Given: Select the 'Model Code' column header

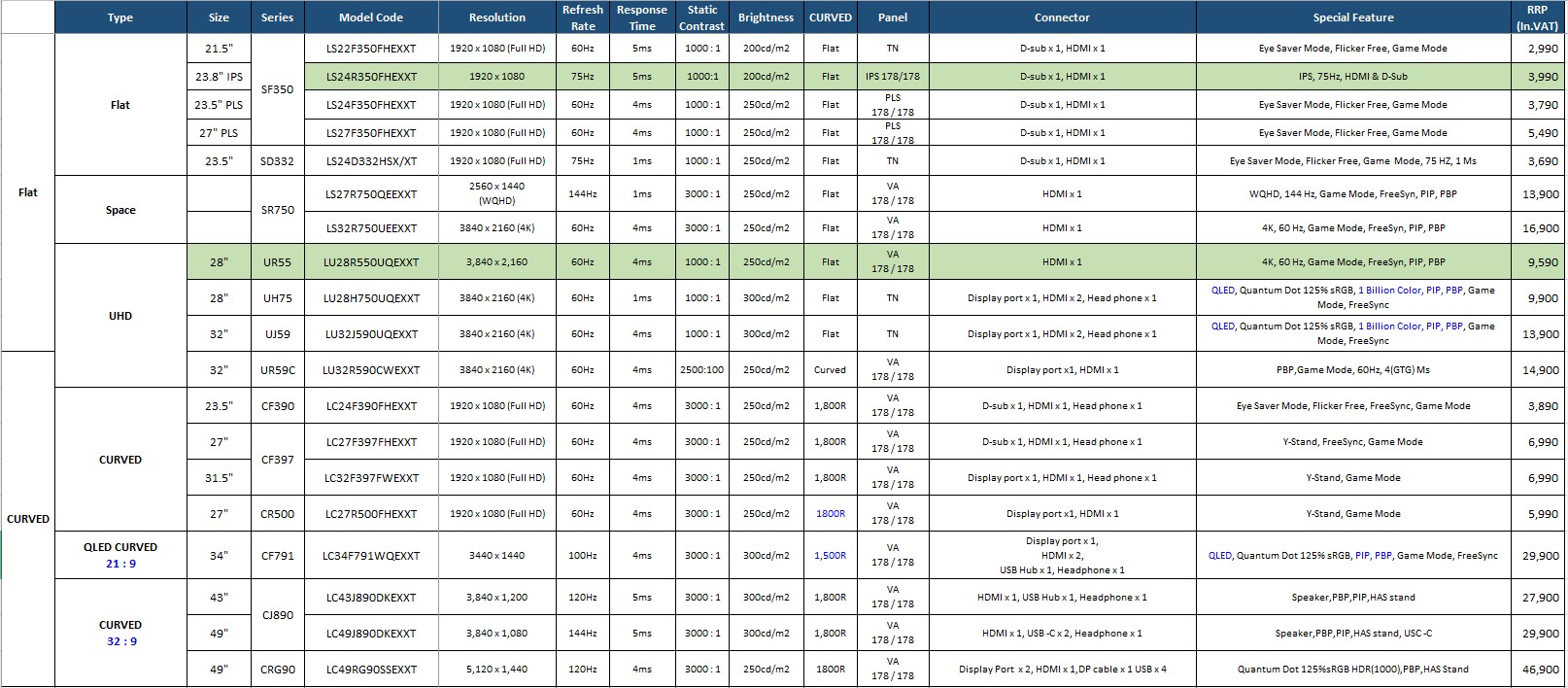Looking at the screenshot, I should [371, 17].
